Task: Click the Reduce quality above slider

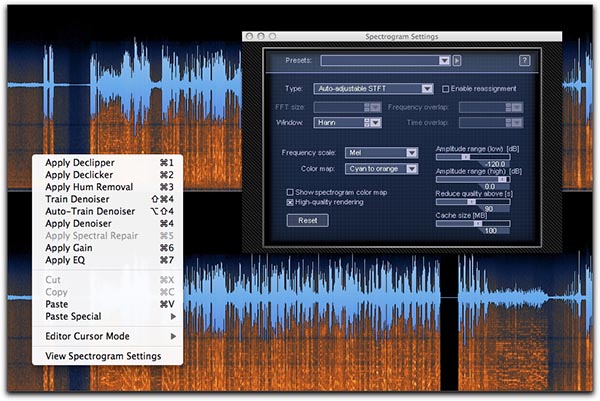Action: coord(473,202)
